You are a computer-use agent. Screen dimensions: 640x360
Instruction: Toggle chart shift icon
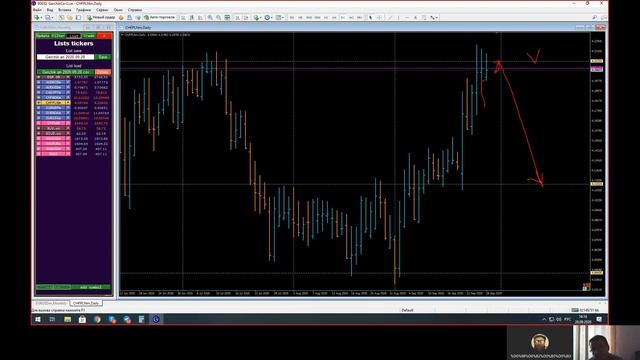(246, 18)
